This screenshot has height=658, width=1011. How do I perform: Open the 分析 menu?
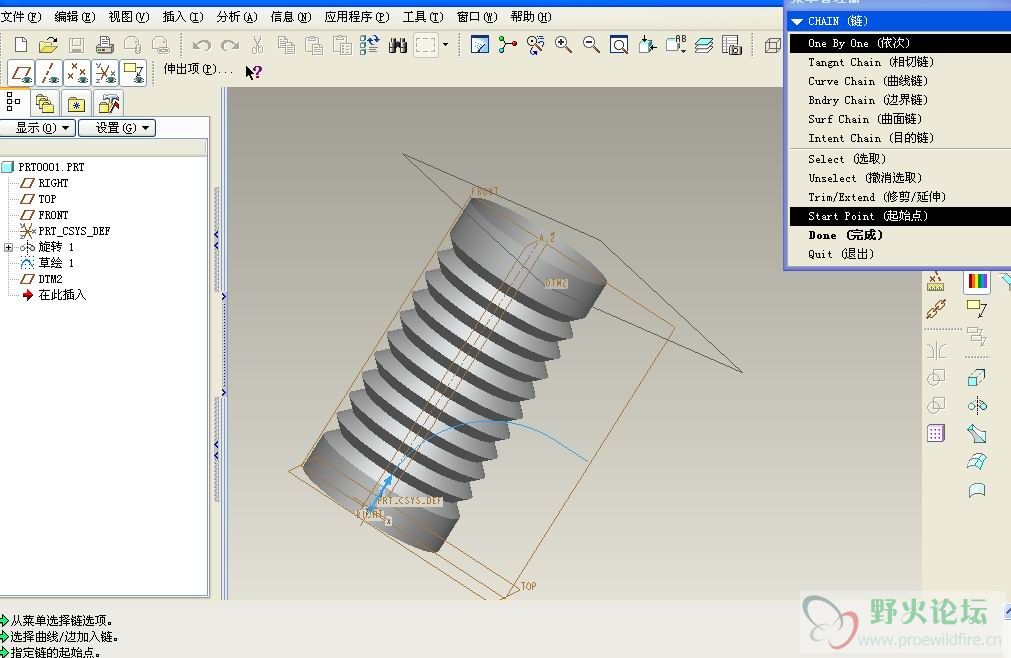(x=237, y=17)
